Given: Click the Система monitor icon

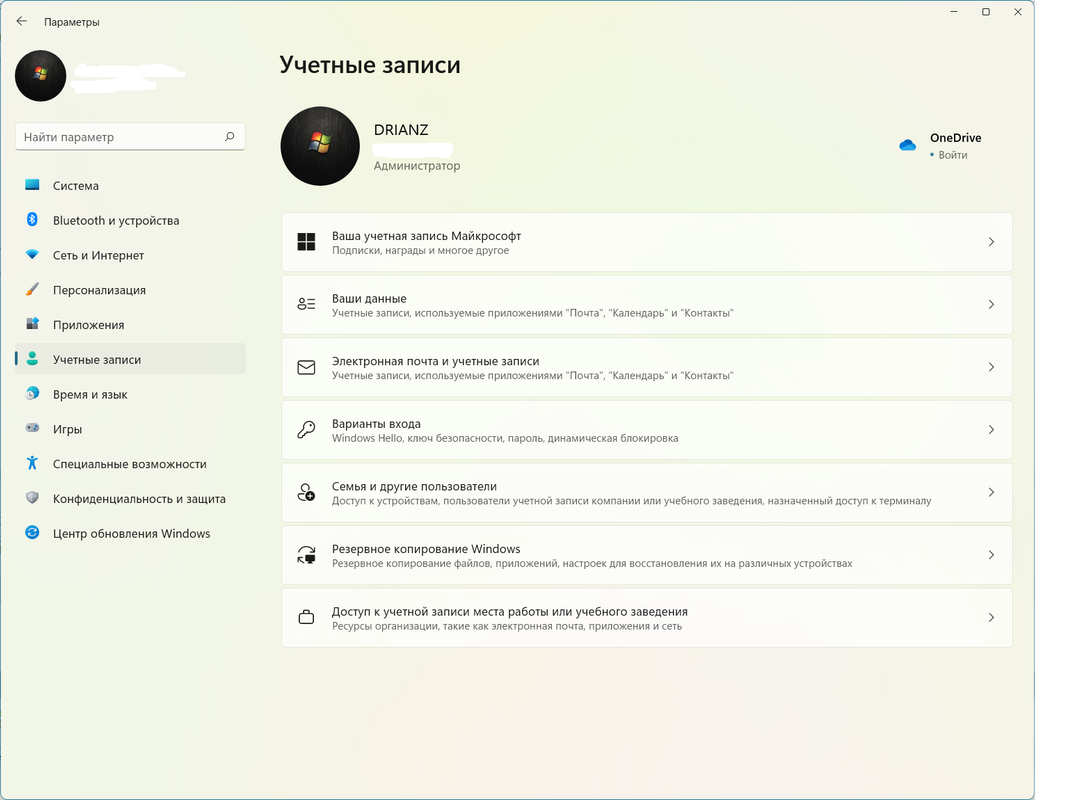Looking at the screenshot, I should coord(32,185).
